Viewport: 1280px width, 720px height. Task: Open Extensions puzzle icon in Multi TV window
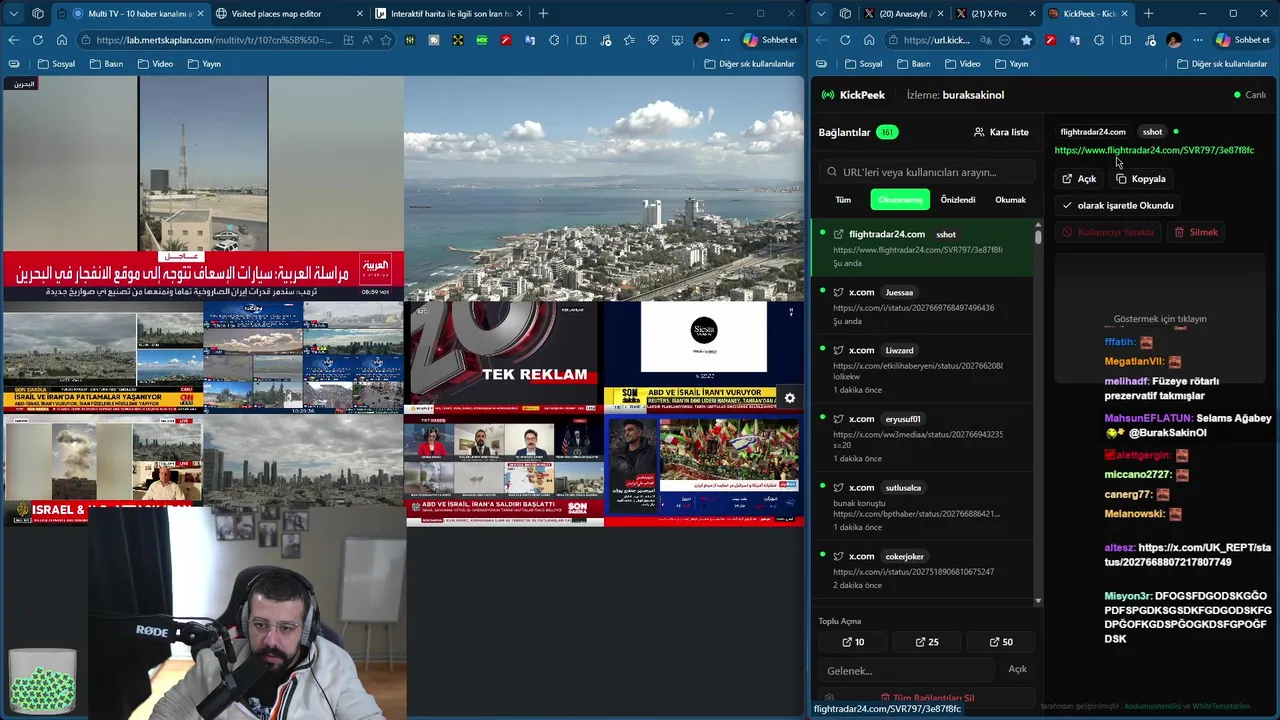pyautogui.click(x=554, y=40)
